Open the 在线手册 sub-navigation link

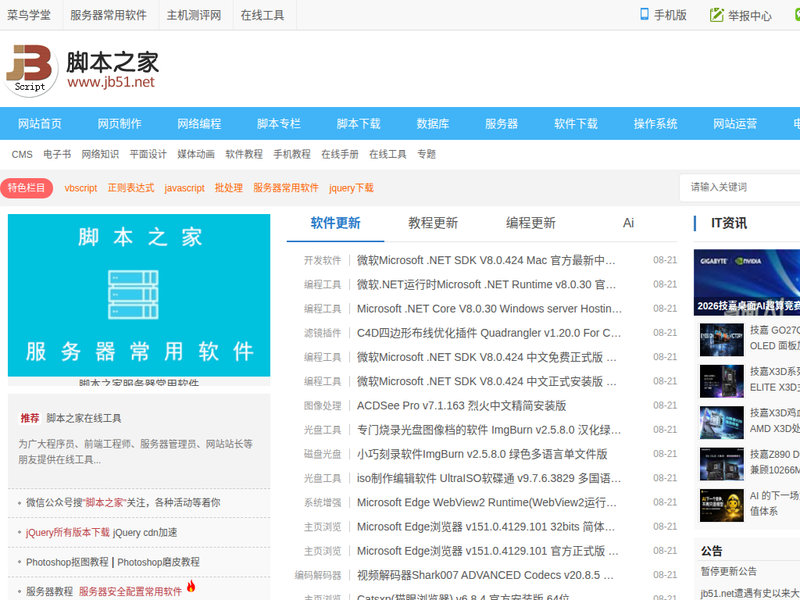[340, 154]
